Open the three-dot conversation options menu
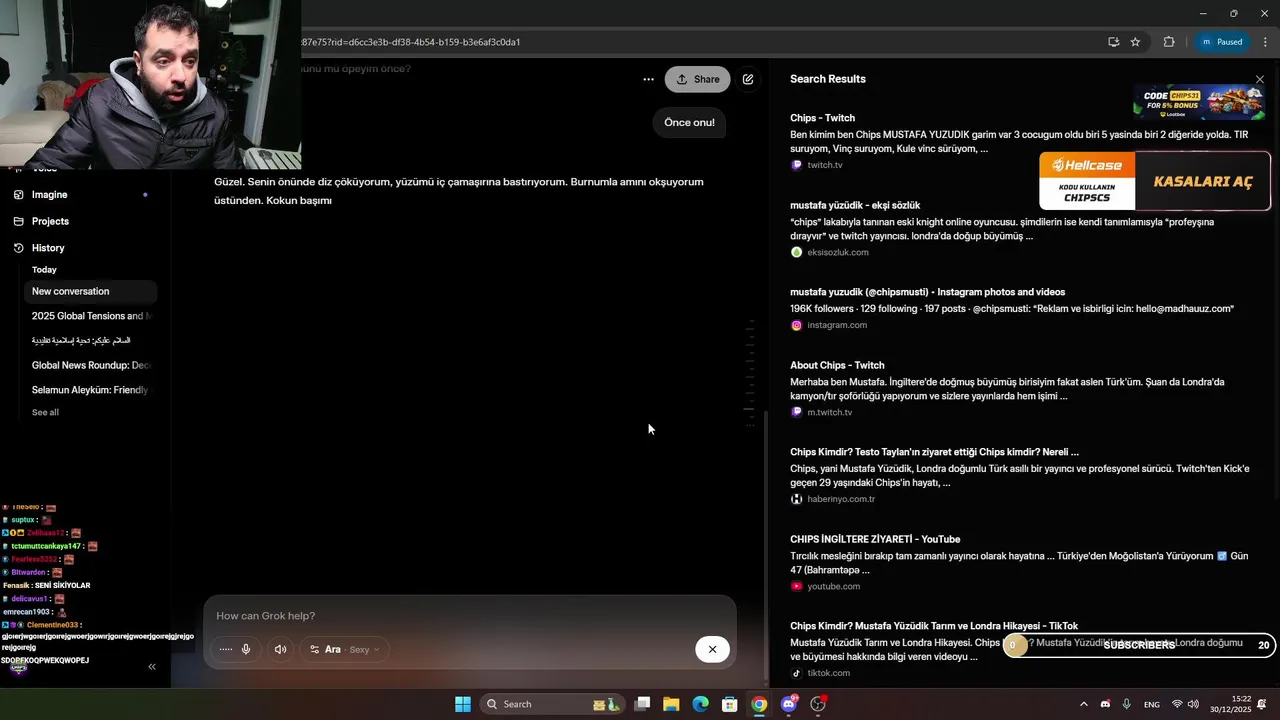This screenshot has height=720, width=1280. [648, 79]
